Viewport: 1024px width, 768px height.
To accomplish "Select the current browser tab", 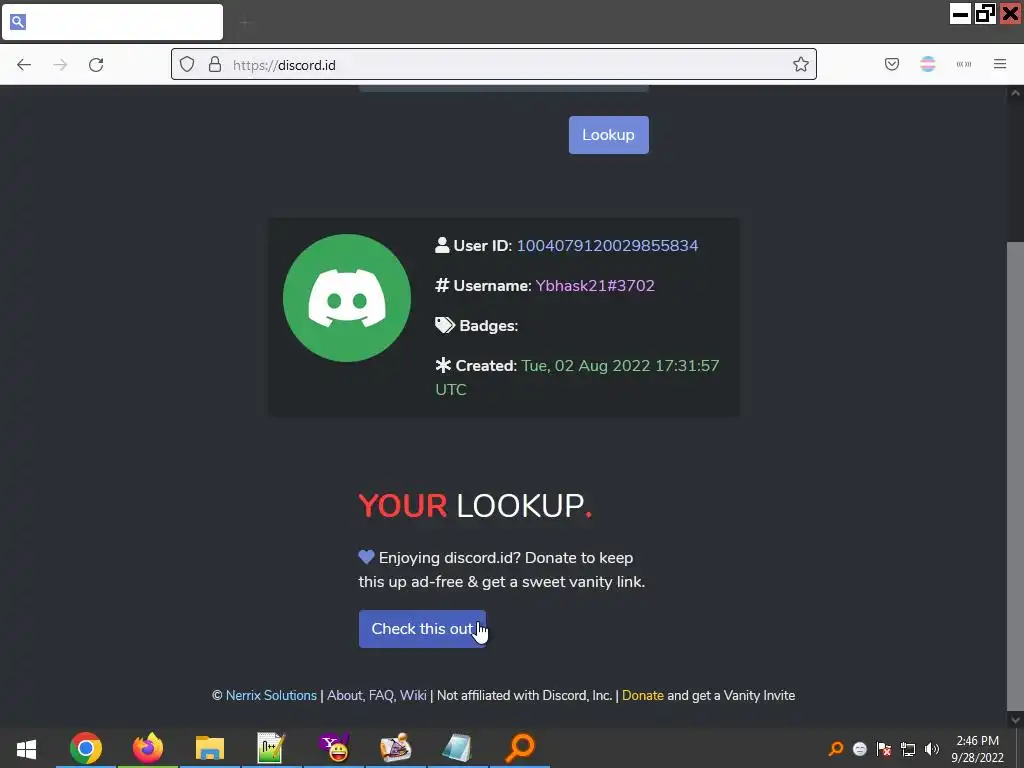I will pos(112,22).
